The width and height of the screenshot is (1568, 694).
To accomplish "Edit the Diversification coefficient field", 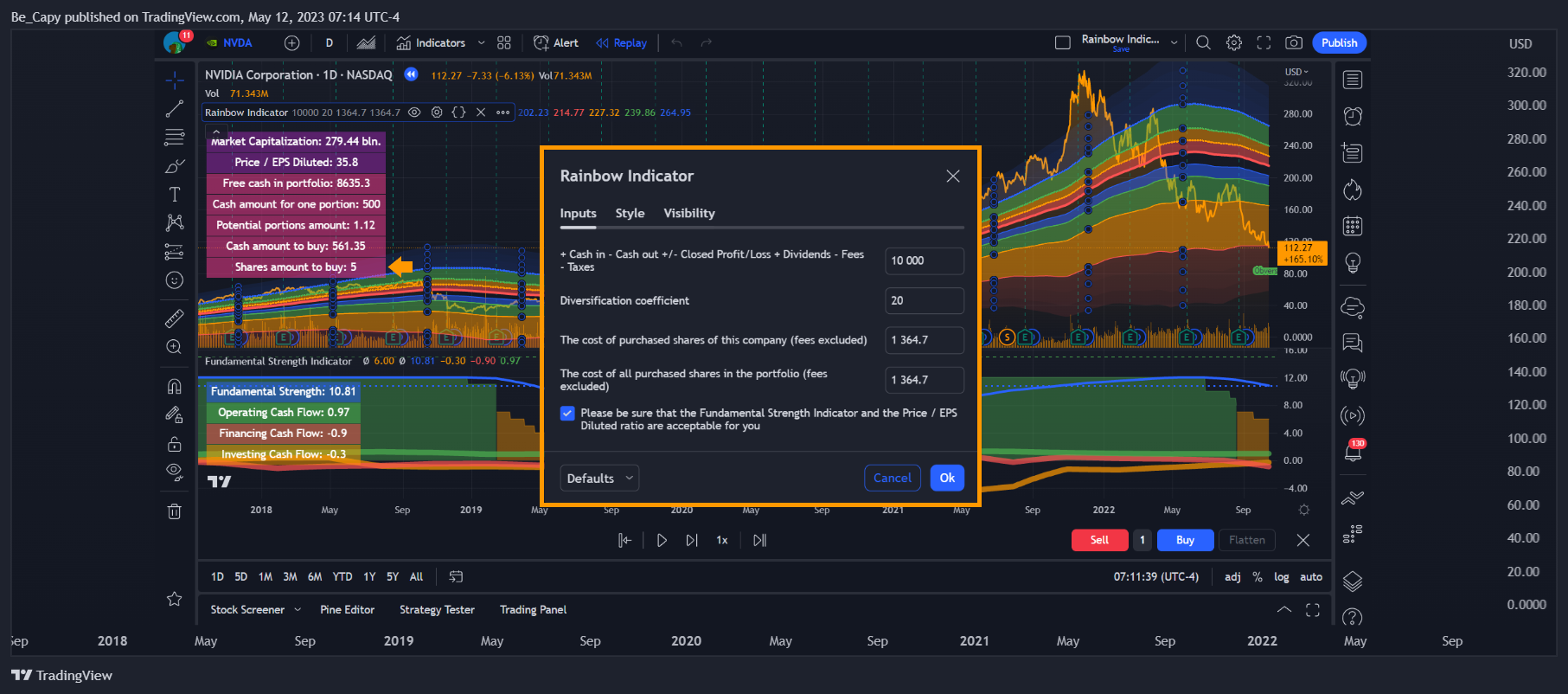I will click(x=925, y=300).
